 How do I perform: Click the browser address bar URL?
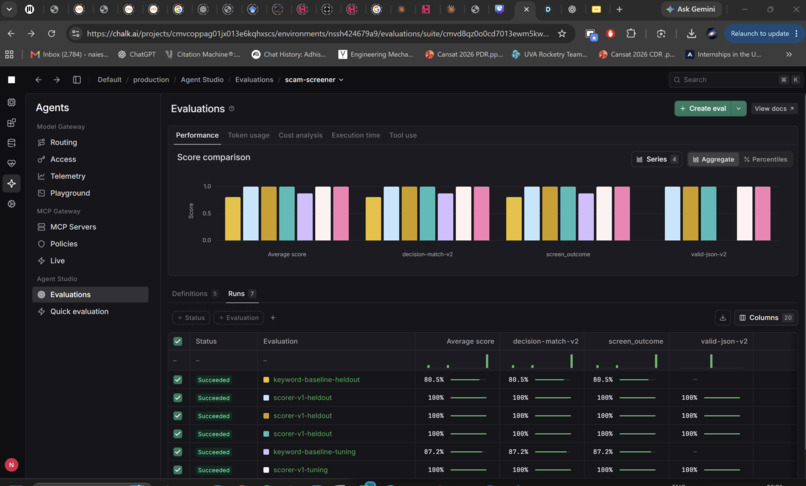pyautogui.click(x=317, y=33)
